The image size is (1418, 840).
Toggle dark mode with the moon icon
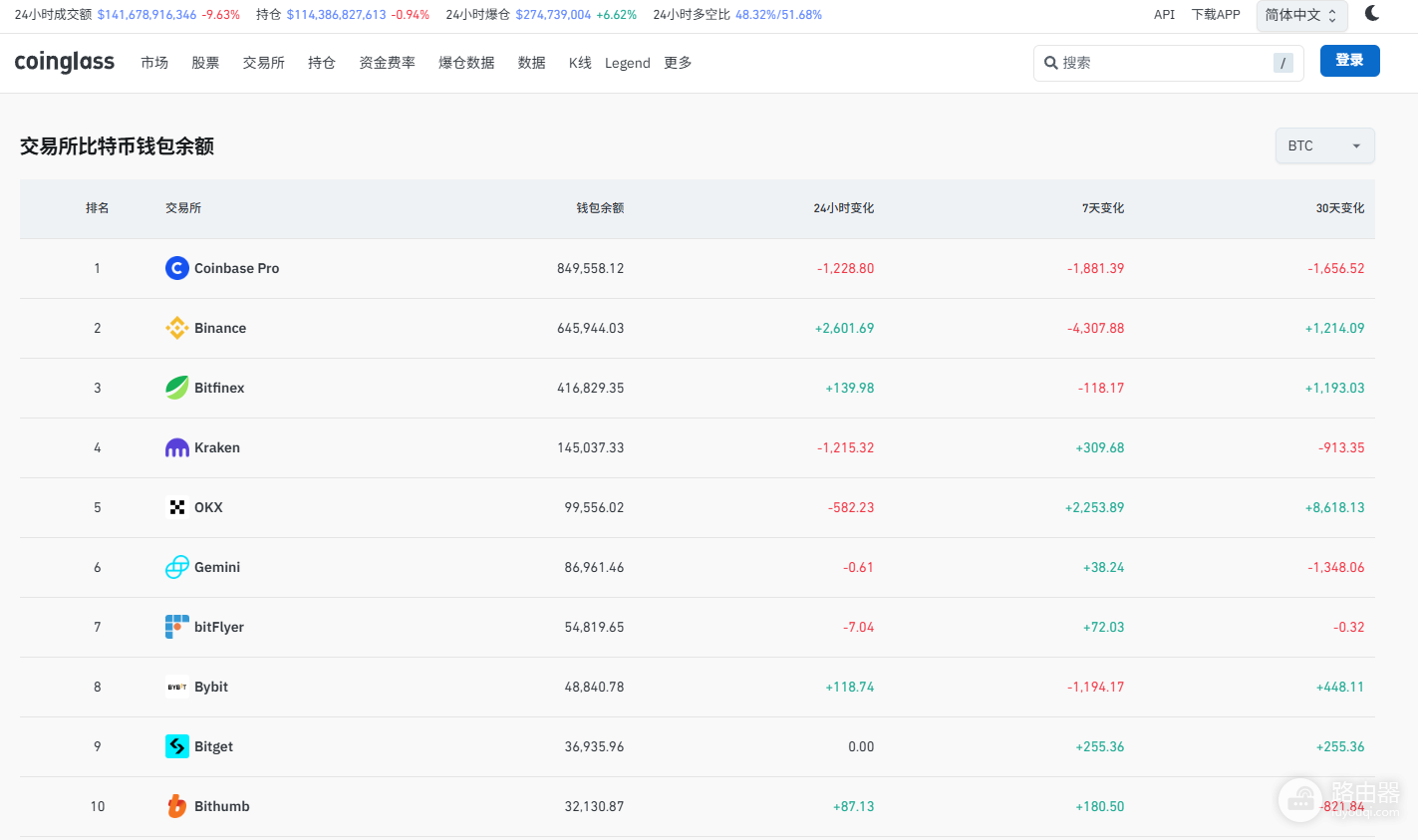coord(1372,13)
